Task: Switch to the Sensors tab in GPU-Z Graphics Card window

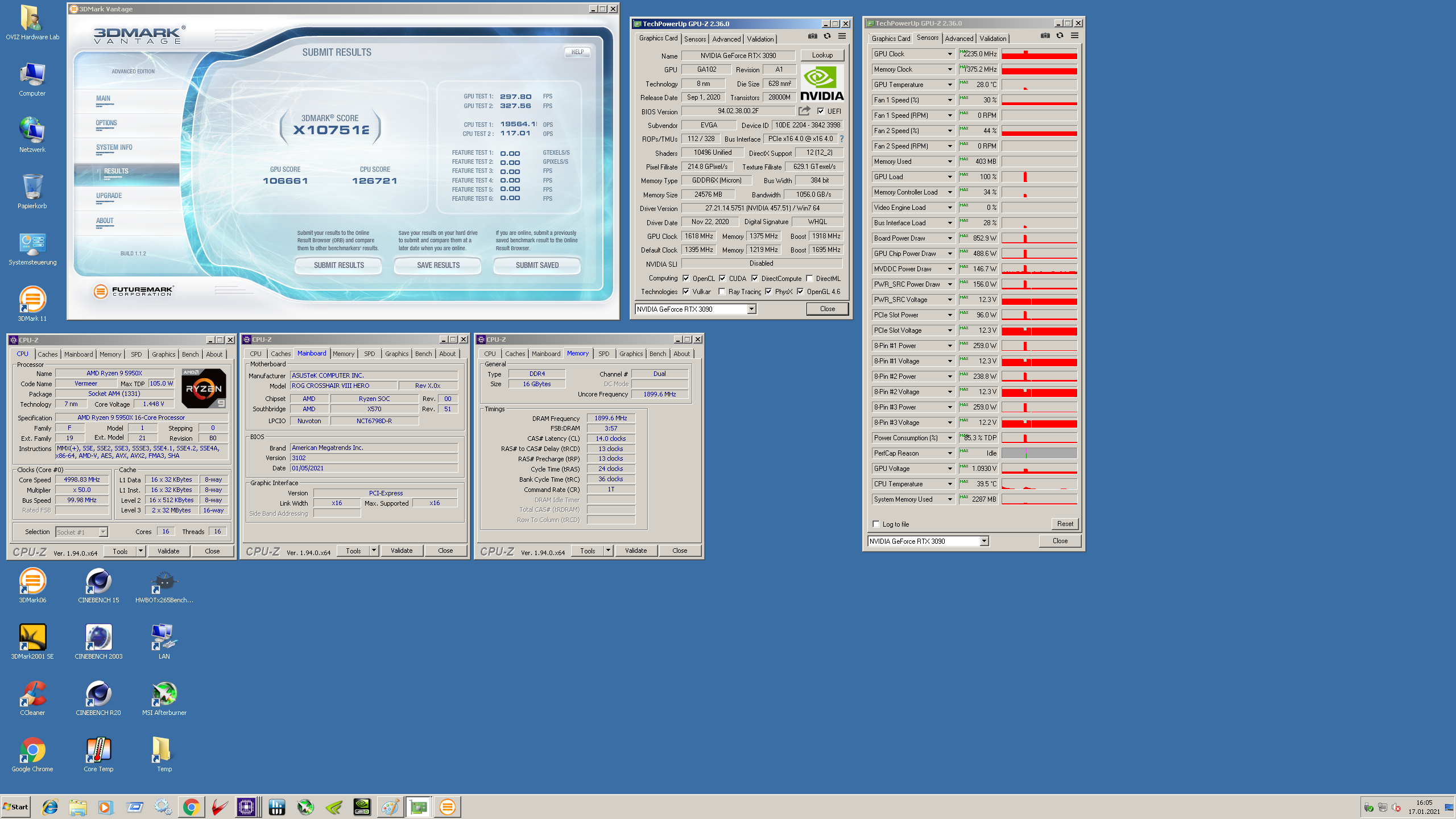Action: (695, 39)
